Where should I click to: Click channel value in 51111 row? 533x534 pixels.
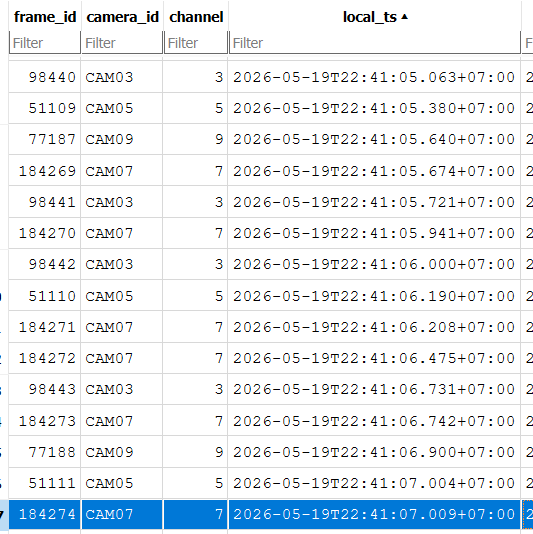click(219, 483)
